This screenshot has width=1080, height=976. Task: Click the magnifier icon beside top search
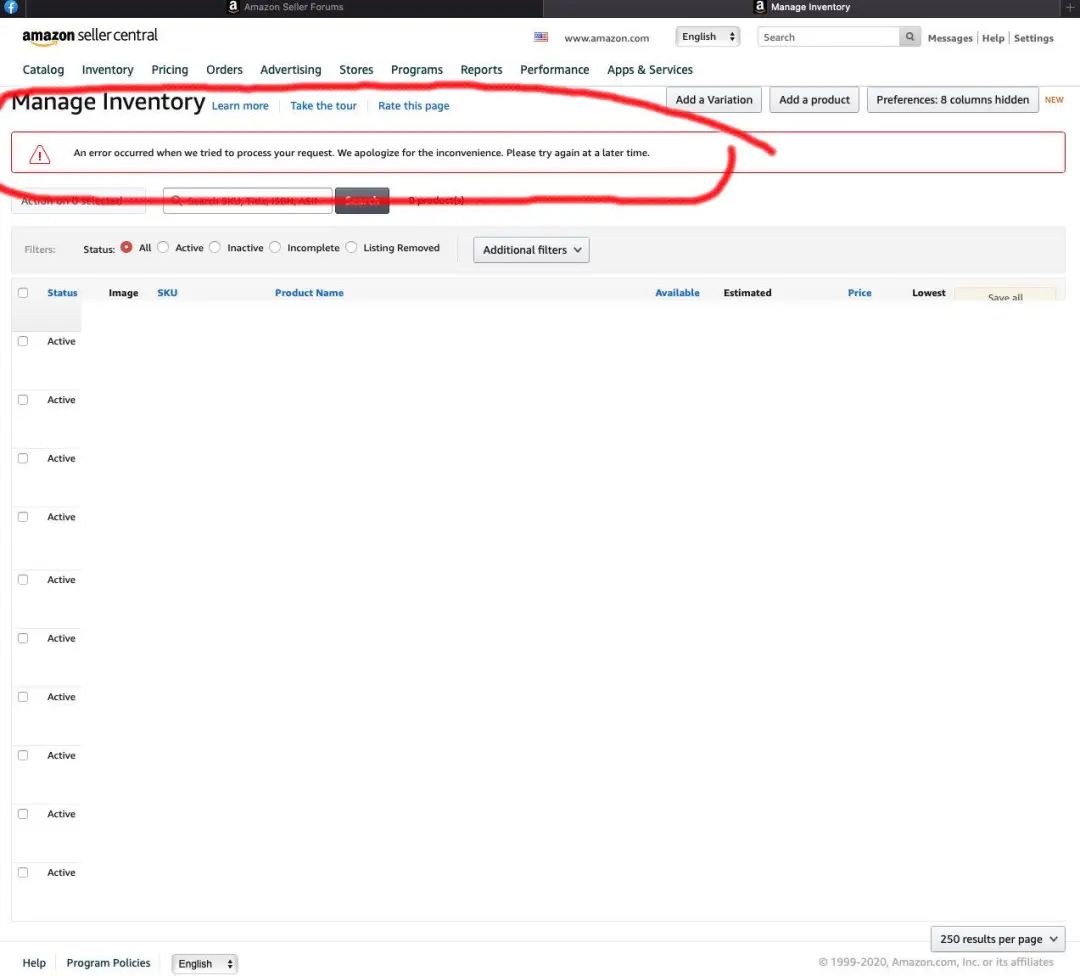point(909,37)
